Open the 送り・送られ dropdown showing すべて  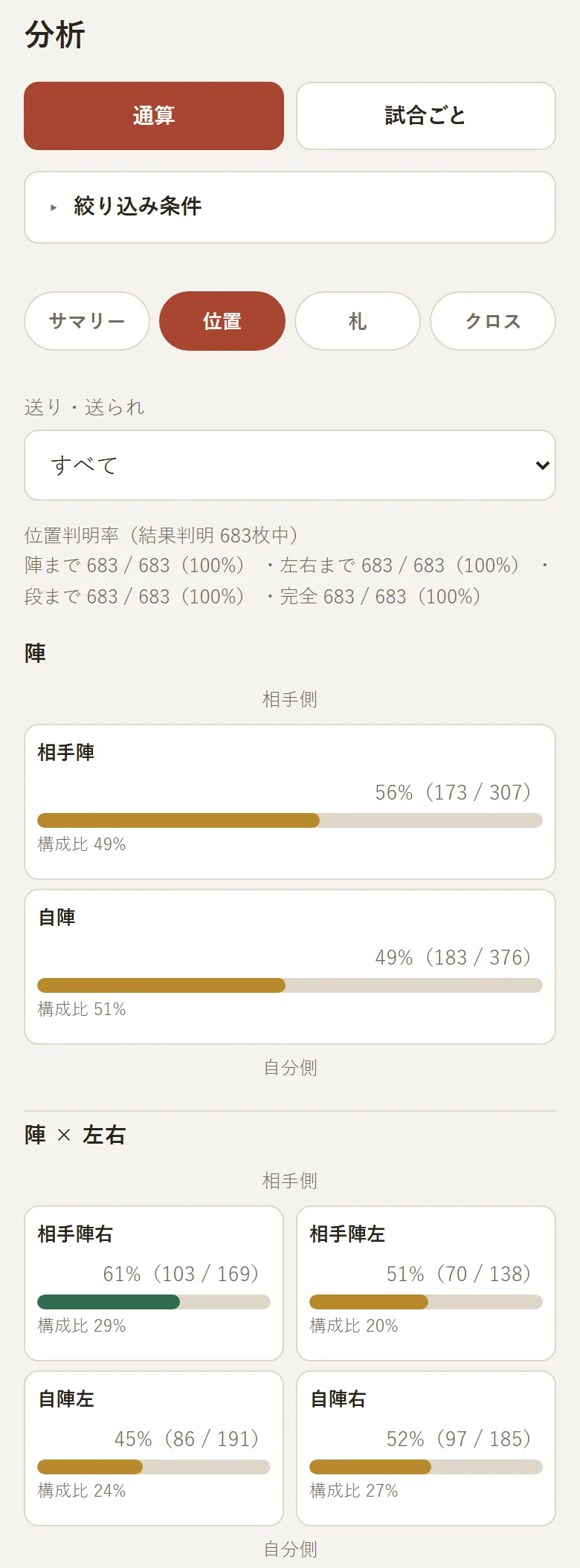290,465
